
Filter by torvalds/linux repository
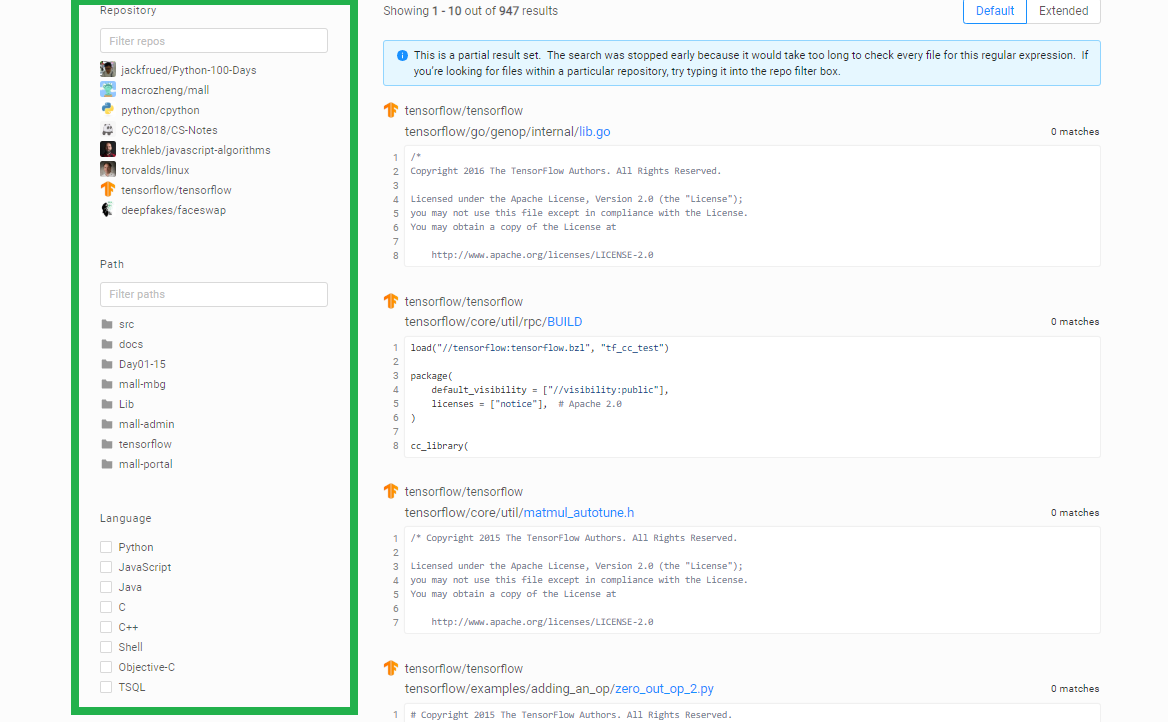pyautogui.click(x=155, y=170)
